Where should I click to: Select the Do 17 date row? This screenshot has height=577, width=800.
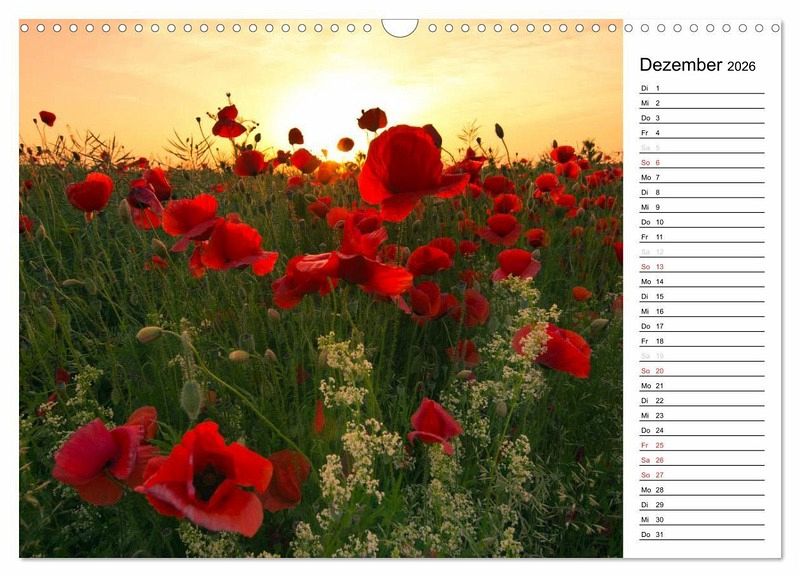coord(702,326)
